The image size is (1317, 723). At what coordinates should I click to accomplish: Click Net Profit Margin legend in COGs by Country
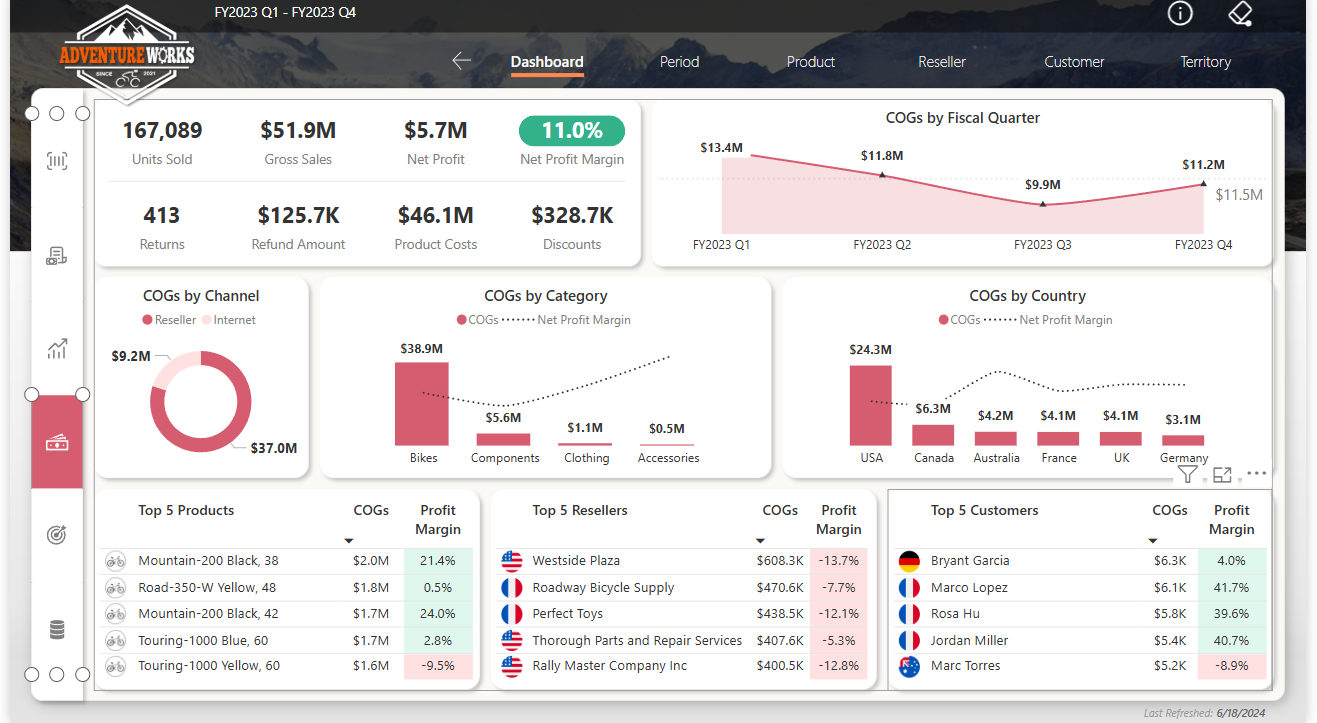tap(1048, 320)
